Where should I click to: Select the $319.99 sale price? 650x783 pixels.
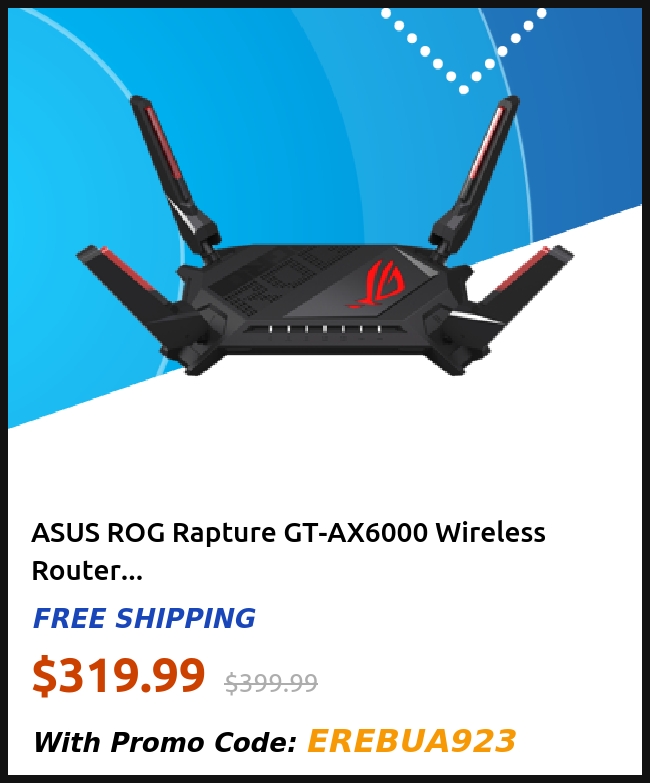click(119, 676)
